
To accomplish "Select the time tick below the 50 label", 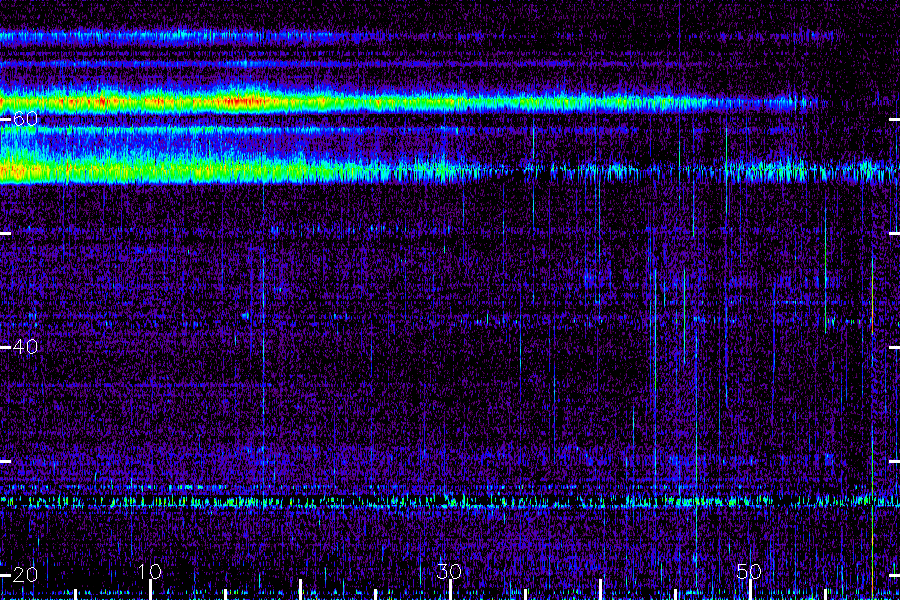I will click(750, 590).
